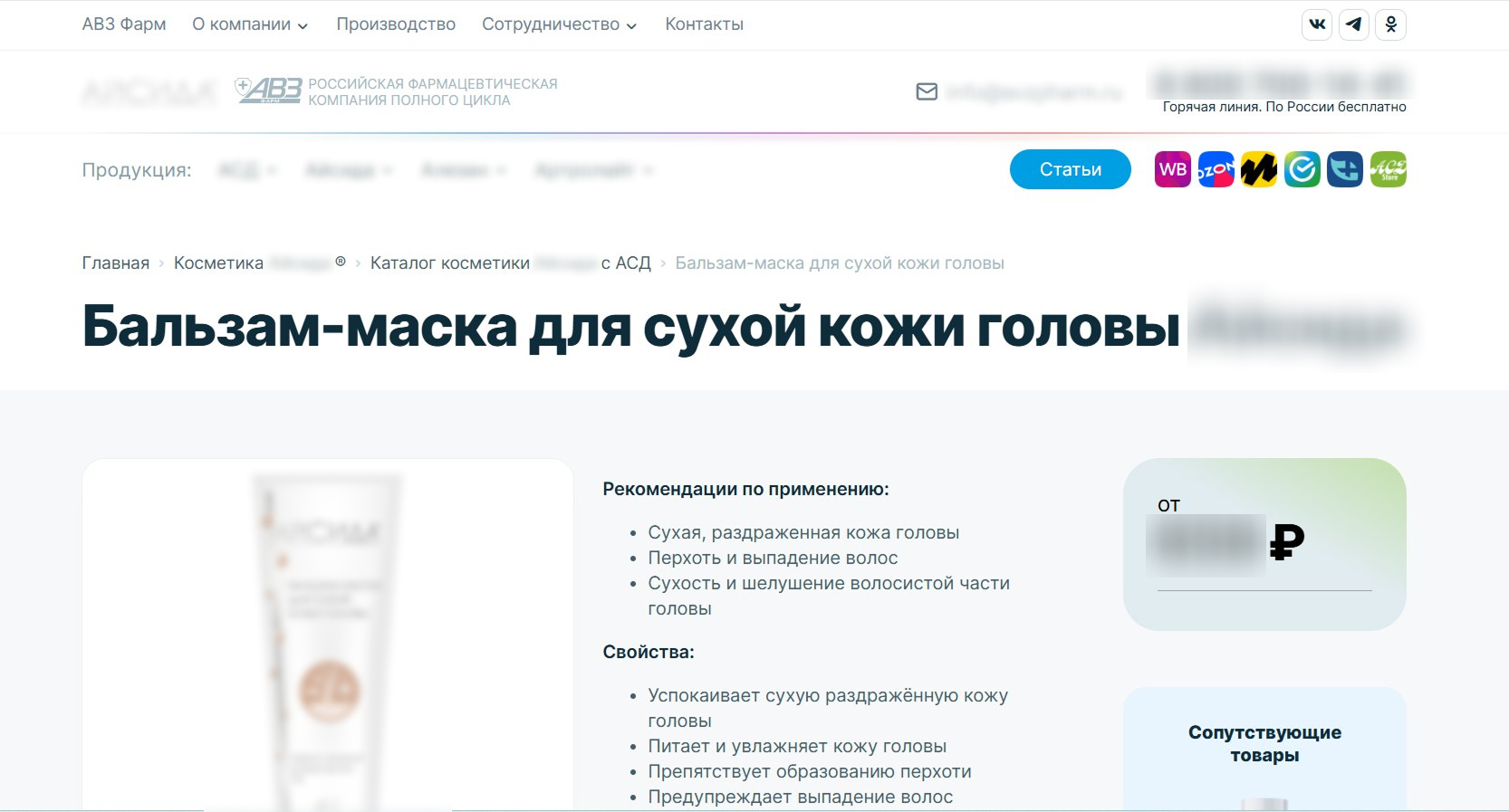Viewport: 1509px width, 812px height.
Task: Click 'Питает и увлажняет кожу головы' item
Action: point(797,746)
